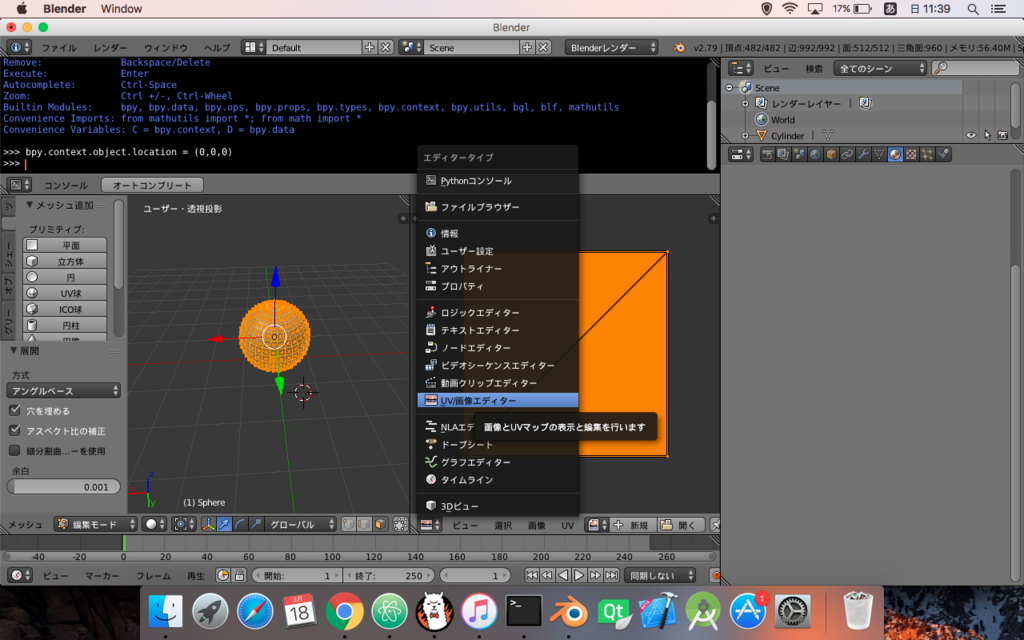Open the World properties tab (globe icon)
Viewport: 1024px width, 640px height.
815,154
